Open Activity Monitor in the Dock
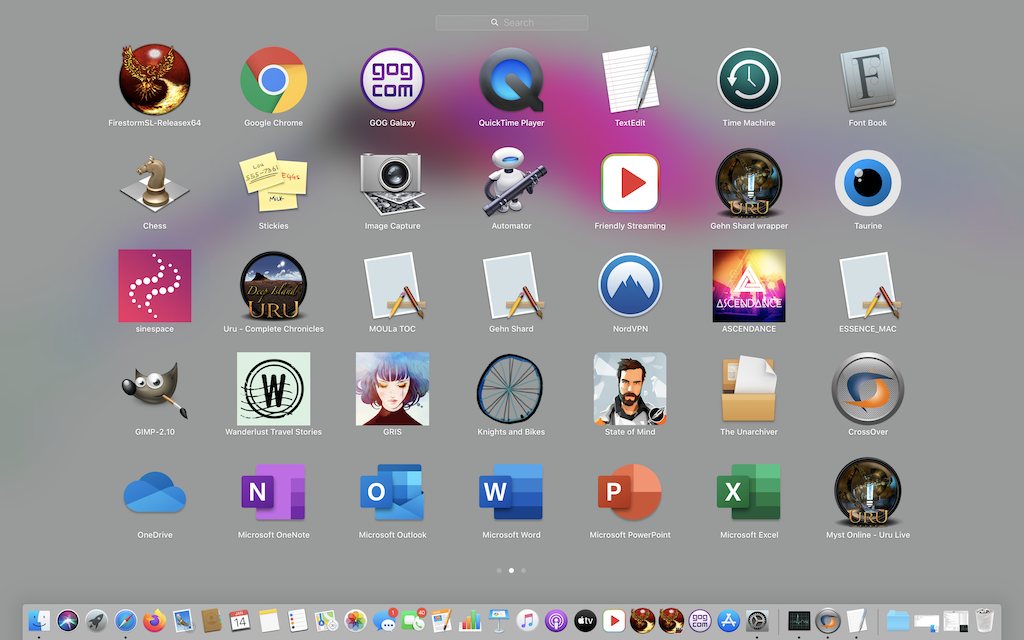The height and width of the screenshot is (640, 1024). (799, 620)
